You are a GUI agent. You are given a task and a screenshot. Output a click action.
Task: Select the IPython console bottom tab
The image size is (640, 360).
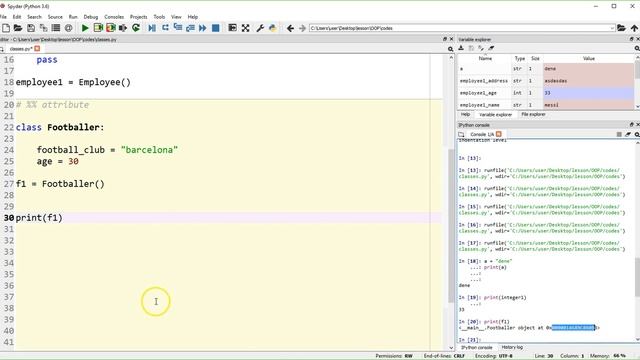tap(477, 347)
